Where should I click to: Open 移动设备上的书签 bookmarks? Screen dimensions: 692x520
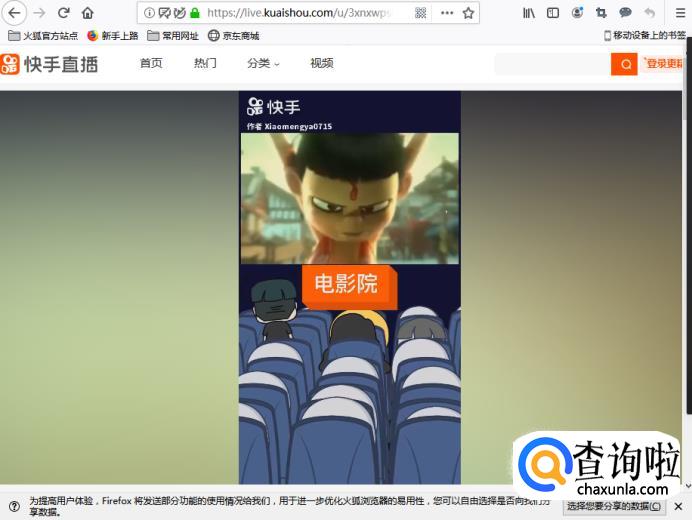coord(645,35)
